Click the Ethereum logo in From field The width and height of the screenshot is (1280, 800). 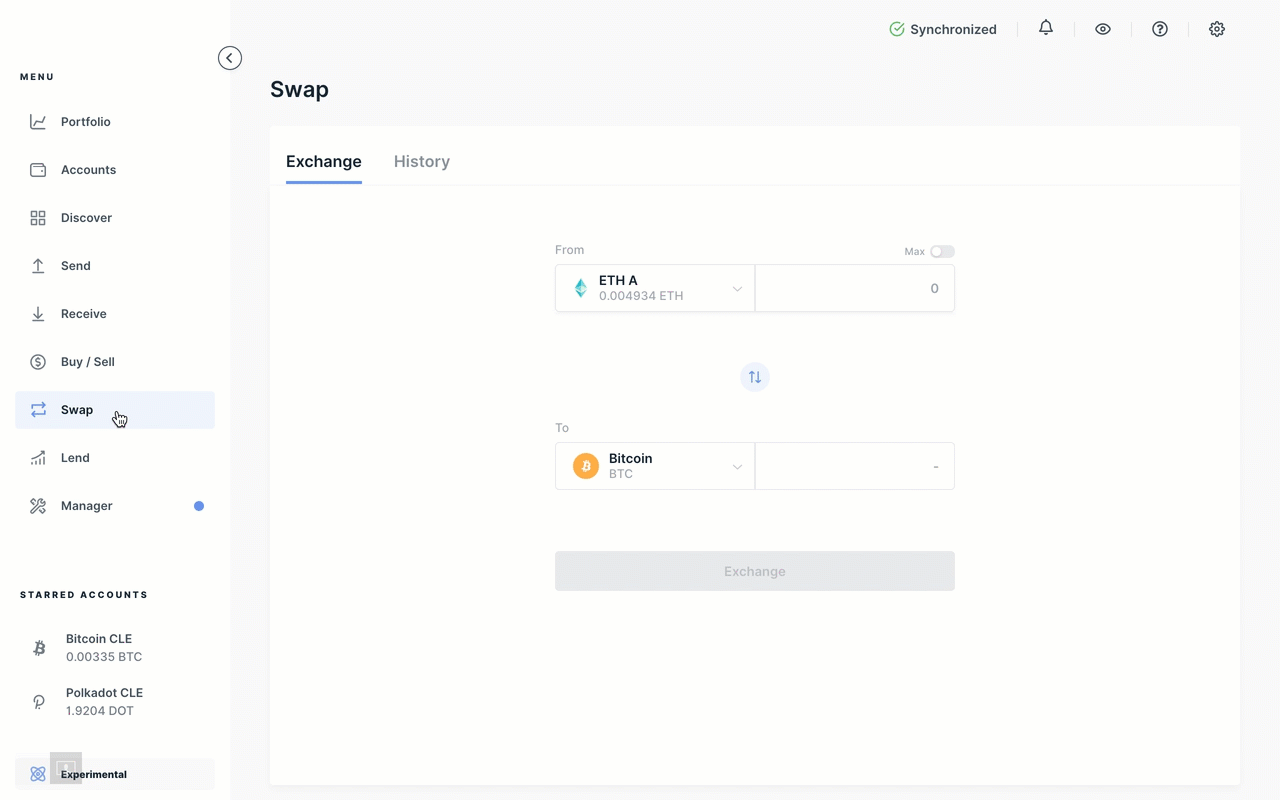[580, 288]
